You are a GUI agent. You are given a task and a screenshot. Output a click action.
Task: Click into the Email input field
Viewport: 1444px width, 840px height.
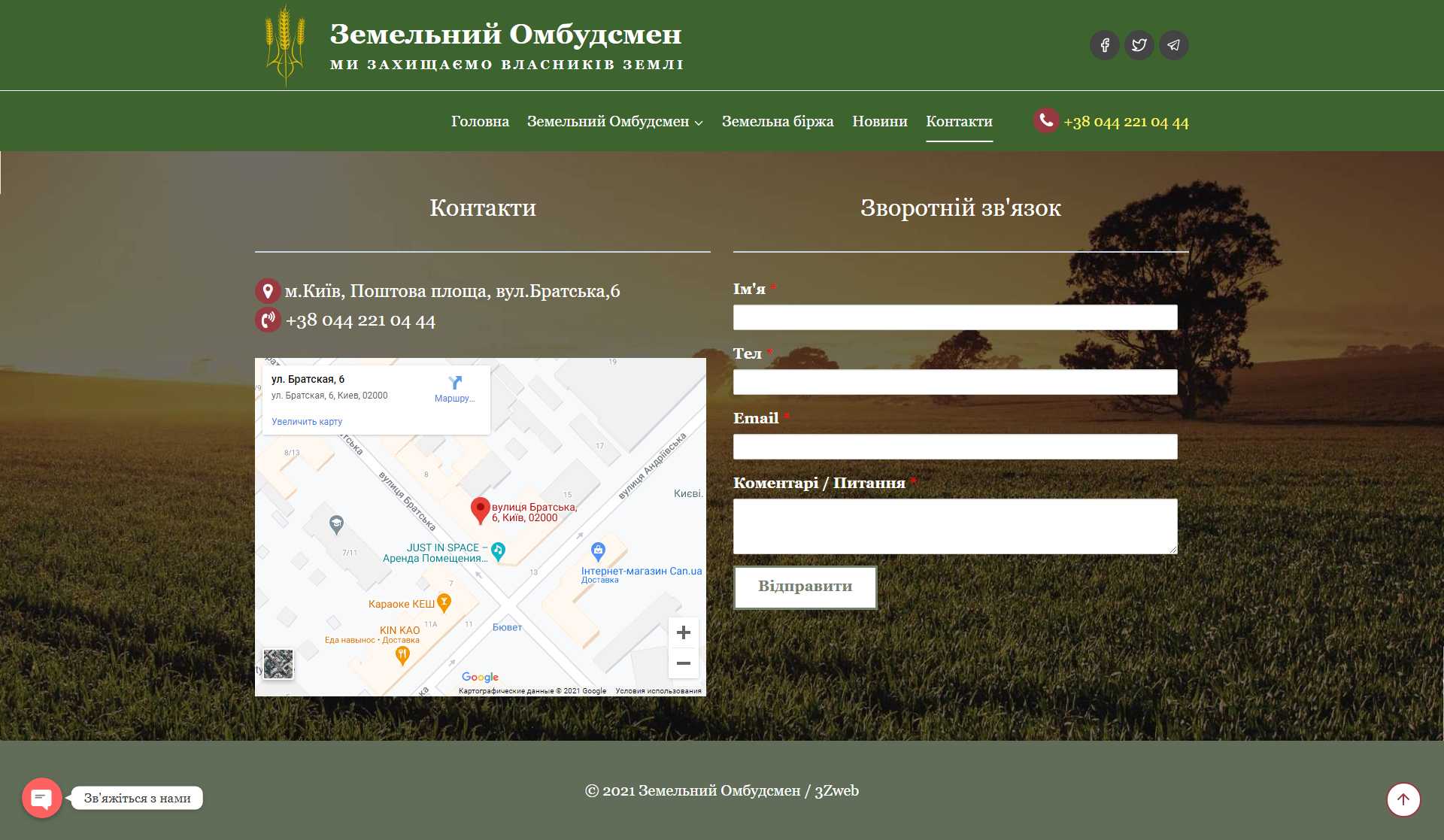[954, 447]
